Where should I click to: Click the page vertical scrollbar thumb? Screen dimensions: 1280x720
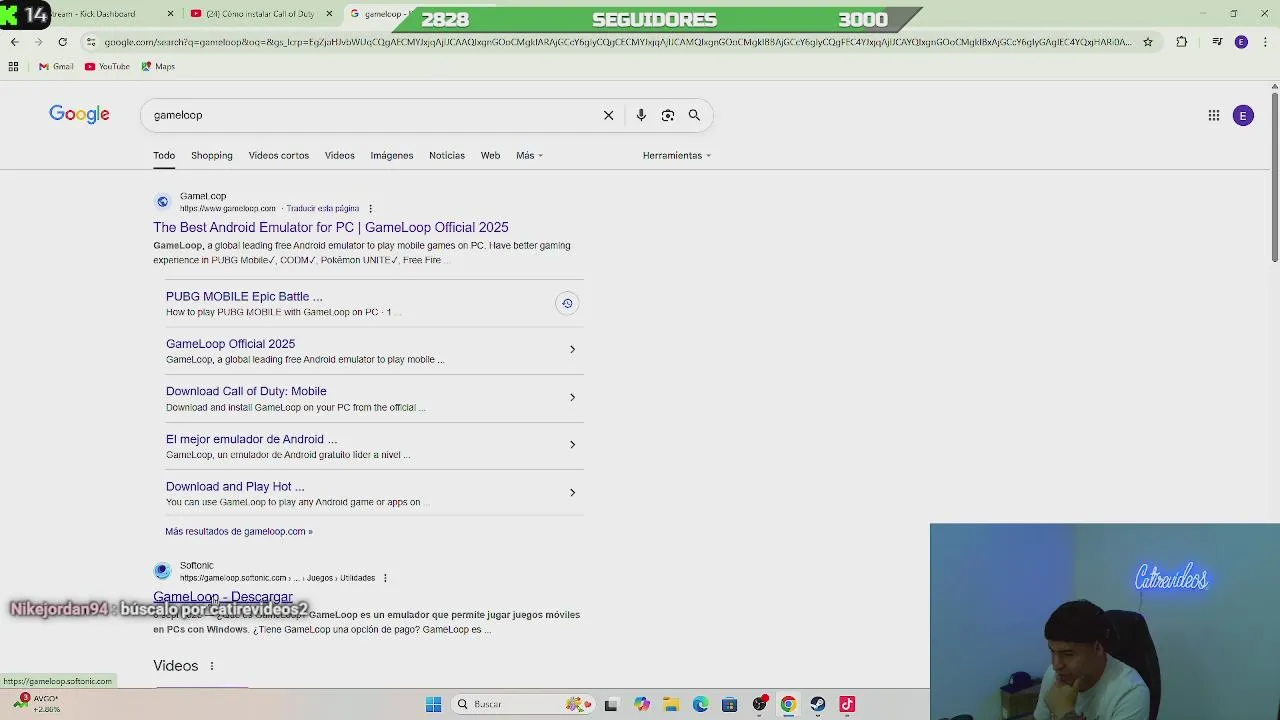point(1274,176)
